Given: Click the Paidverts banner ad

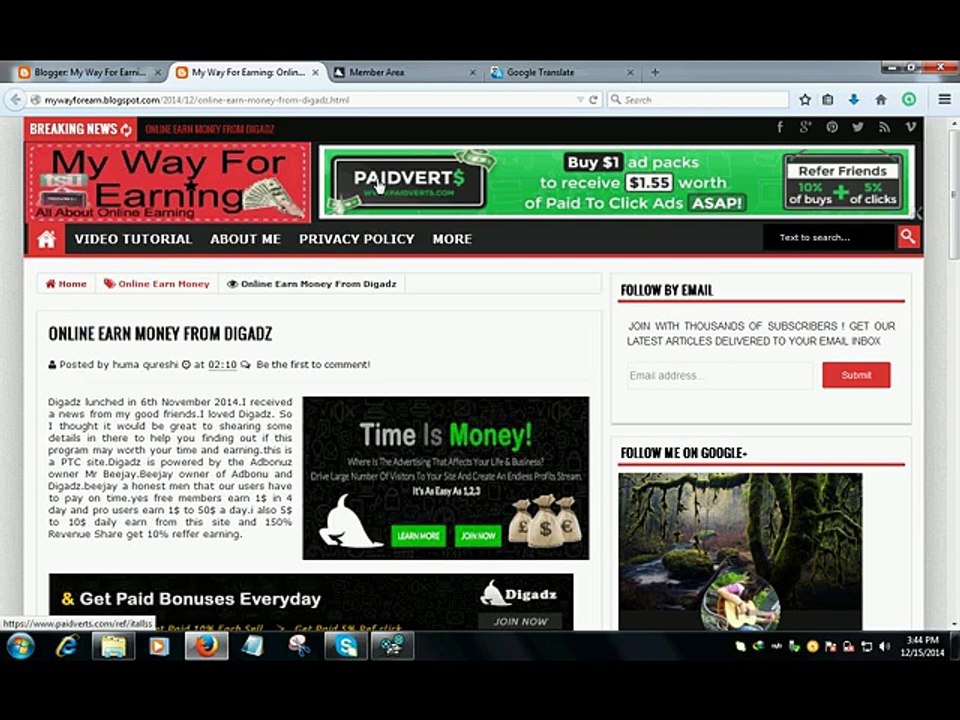Looking at the screenshot, I should [x=616, y=182].
